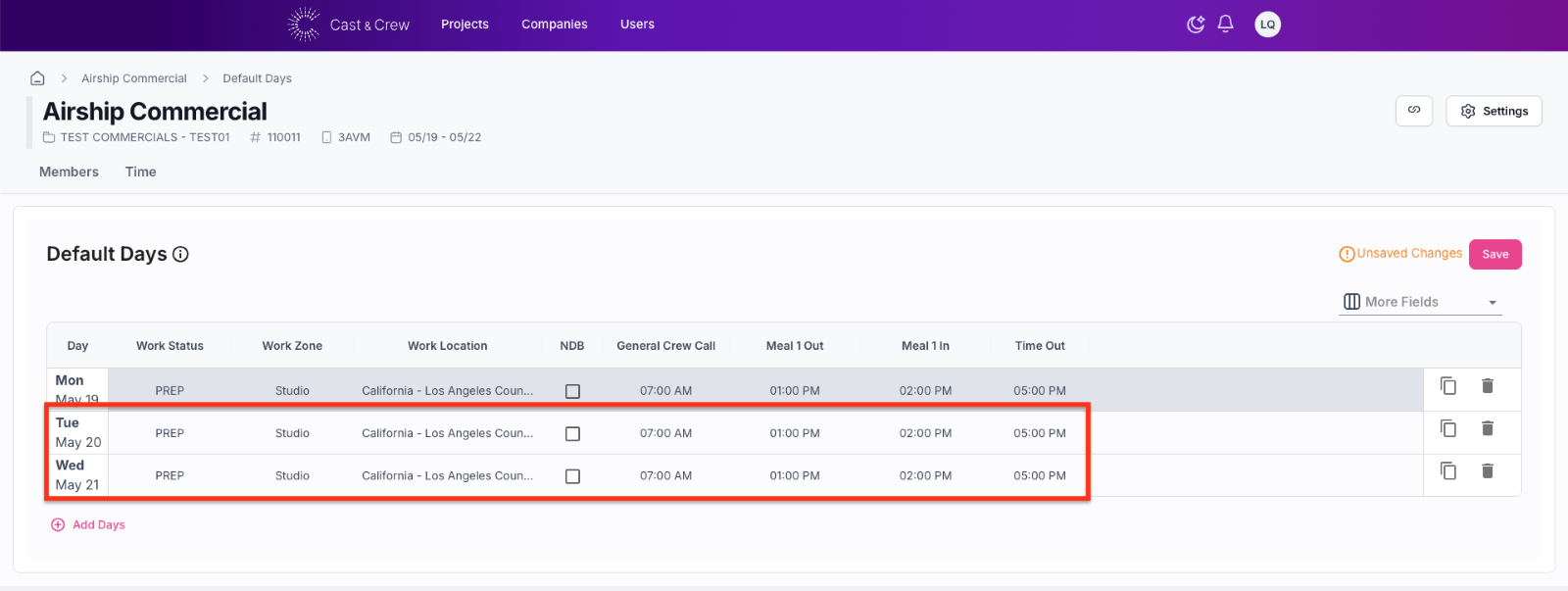Delete the Wed May 21 row

[1488, 471]
